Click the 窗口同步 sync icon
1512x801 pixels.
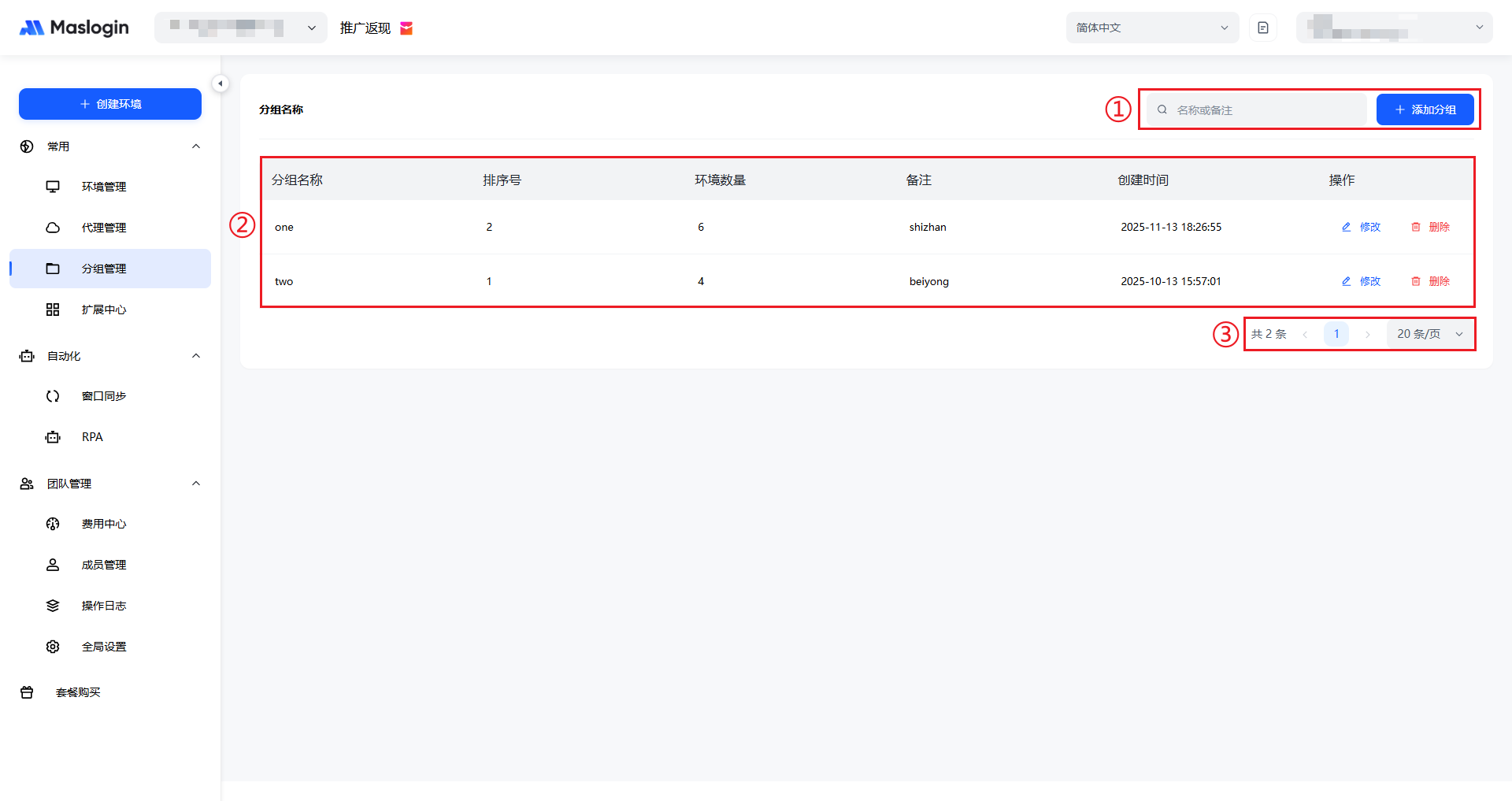(x=53, y=396)
